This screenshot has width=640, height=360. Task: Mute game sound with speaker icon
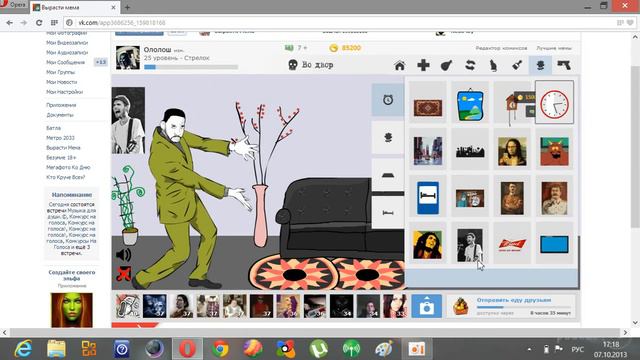123,255
